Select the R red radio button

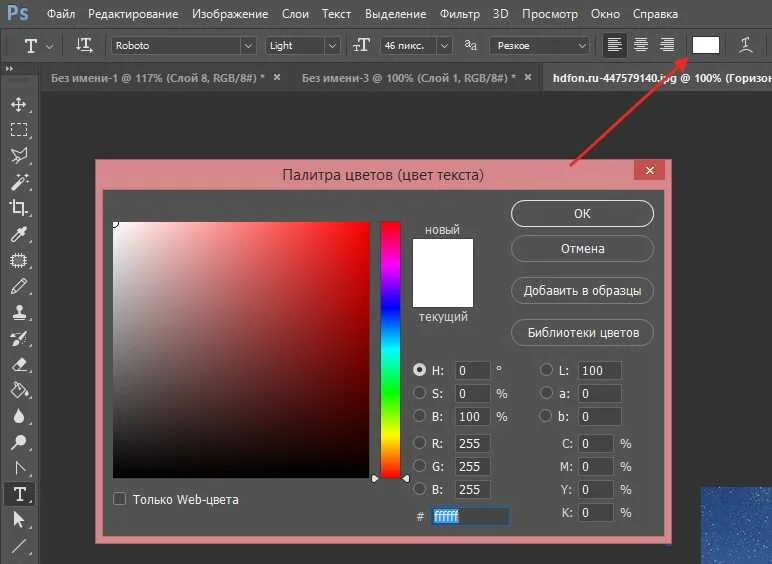(419, 443)
